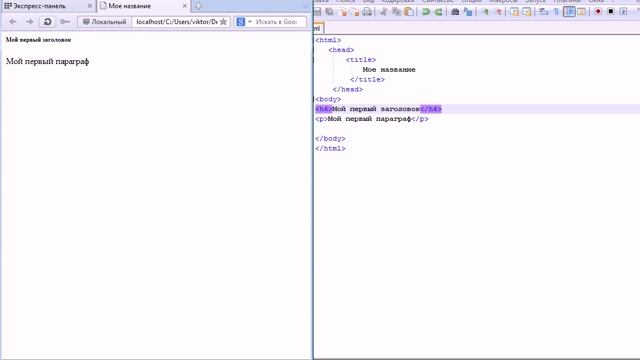Start macro recording red dot icon
Image resolution: width=640 pixels, height=360 pixels.
pyautogui.click(x=598, y=12)
